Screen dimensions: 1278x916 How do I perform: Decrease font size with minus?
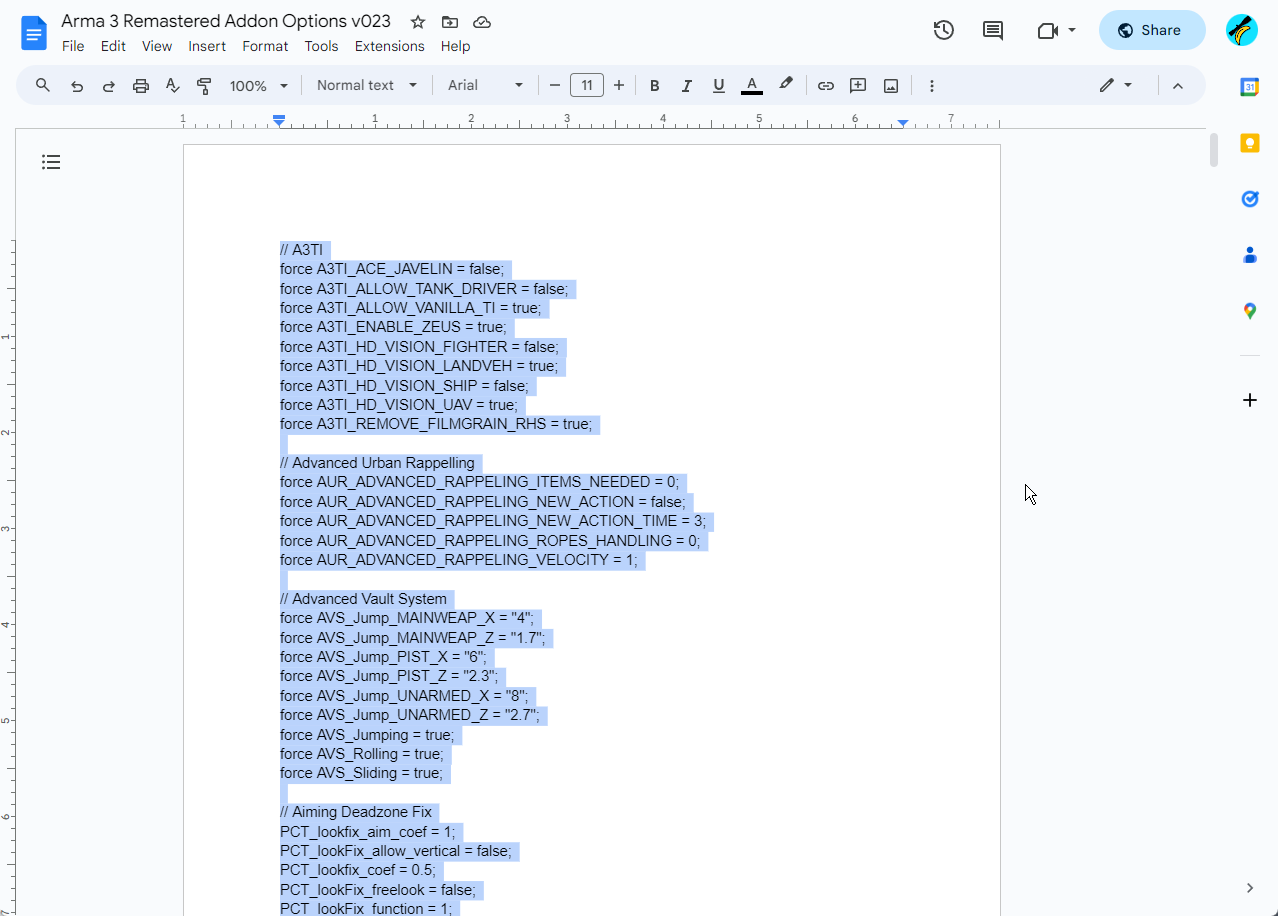tap(555, 86)
